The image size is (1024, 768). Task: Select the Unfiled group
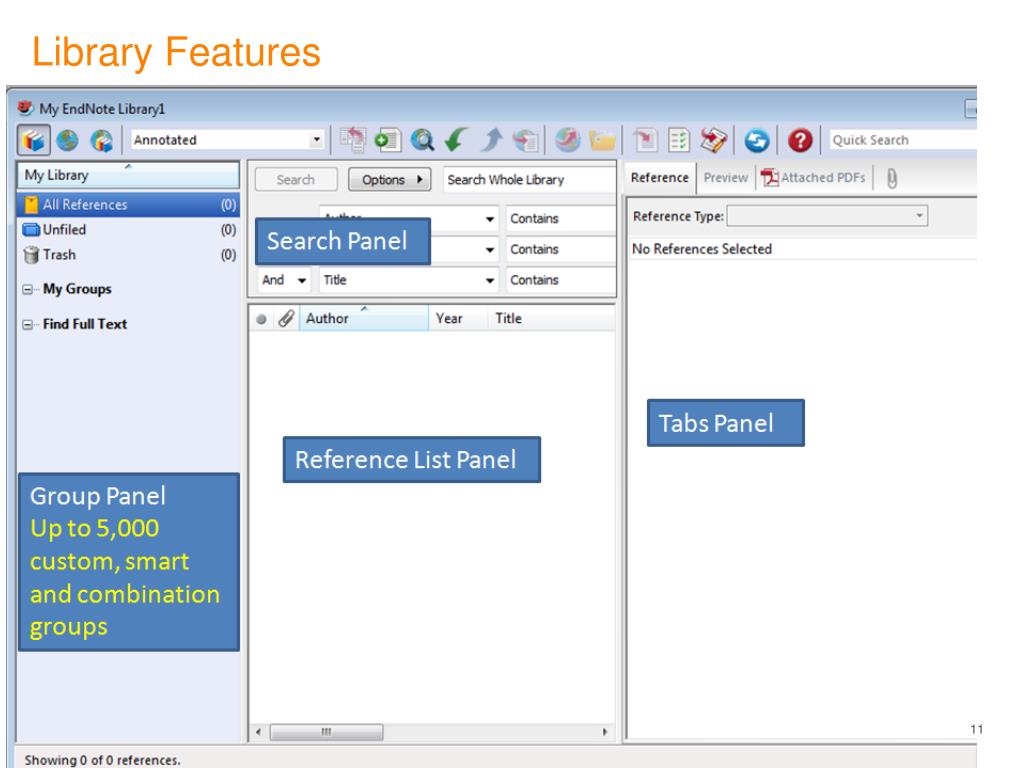[x=129, y=230]
